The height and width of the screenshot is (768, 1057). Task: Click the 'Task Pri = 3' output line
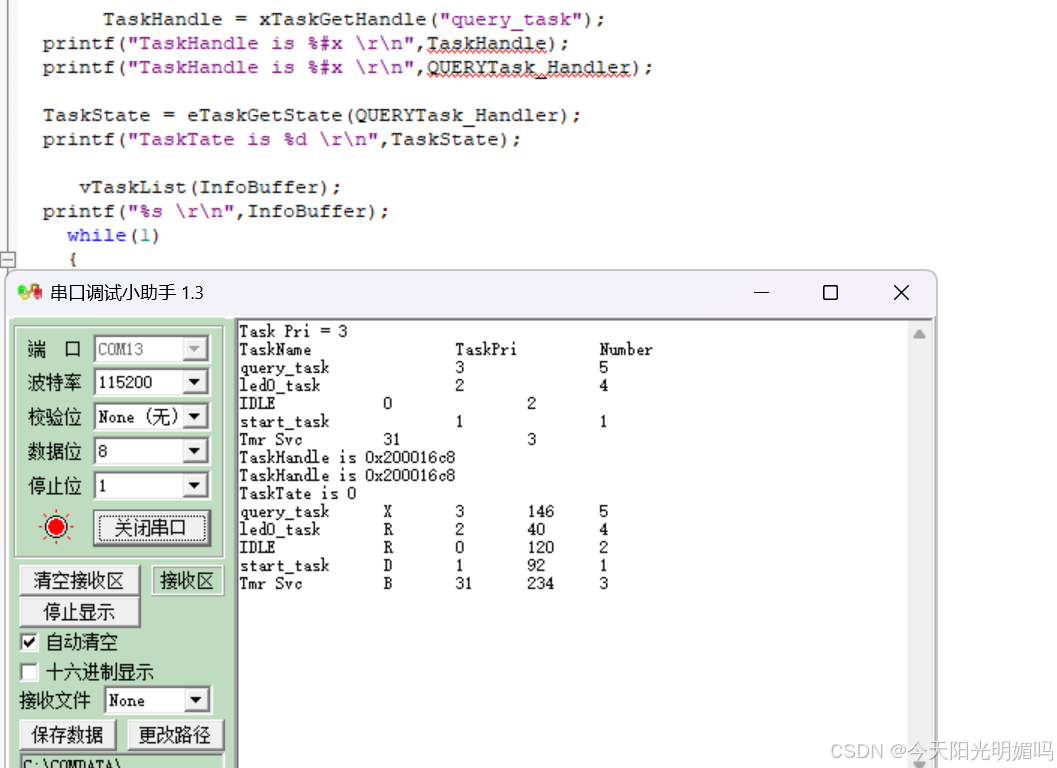tap(293, 331)
